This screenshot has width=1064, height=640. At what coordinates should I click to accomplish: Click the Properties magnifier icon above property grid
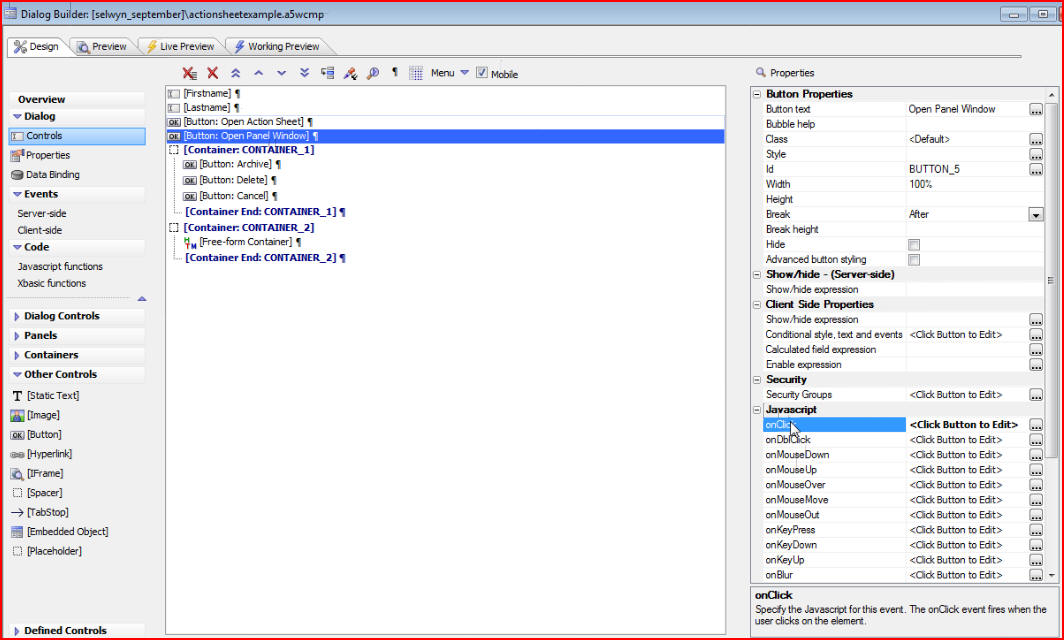(761, 72)
